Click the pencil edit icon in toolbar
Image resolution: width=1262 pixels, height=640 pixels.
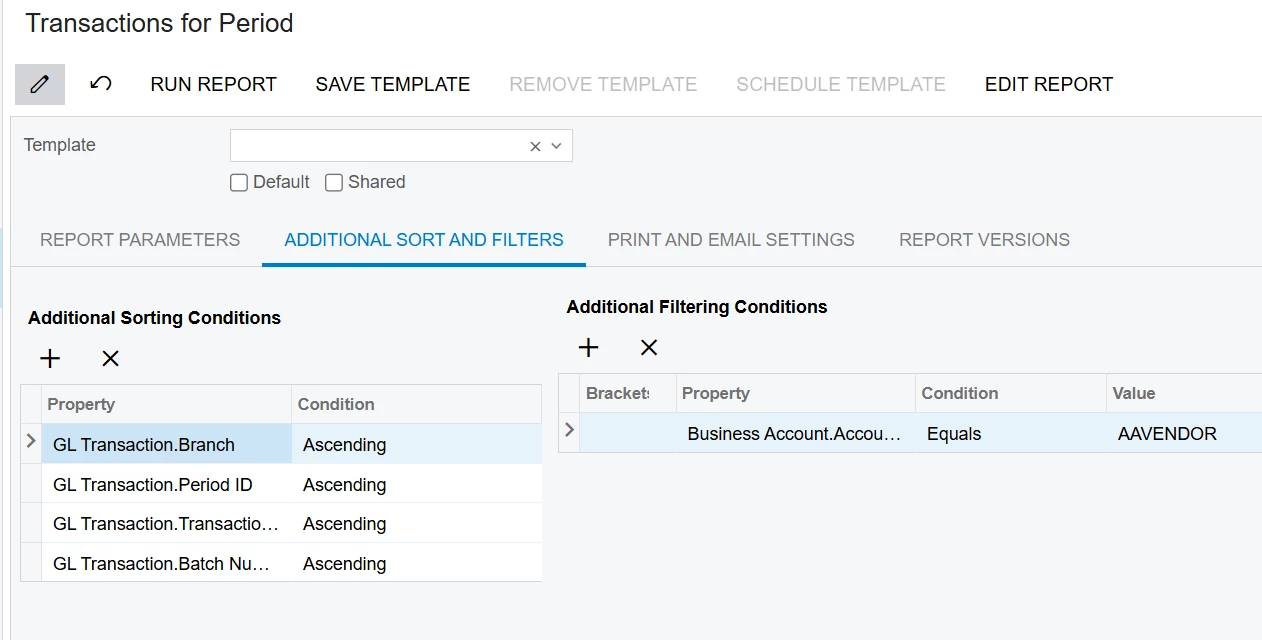click(x=40, y=84)
